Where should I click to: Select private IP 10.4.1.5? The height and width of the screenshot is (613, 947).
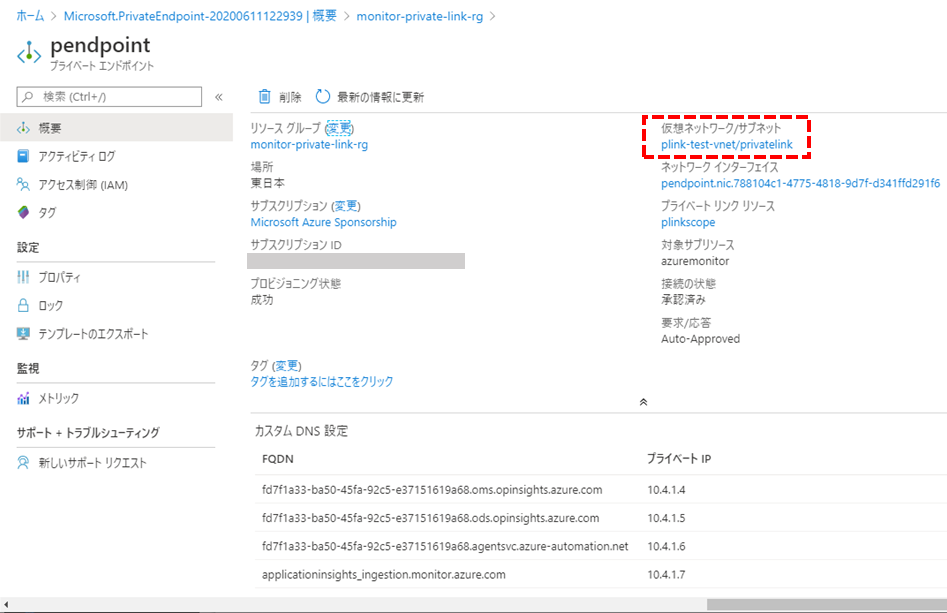(x=666, y=518)
